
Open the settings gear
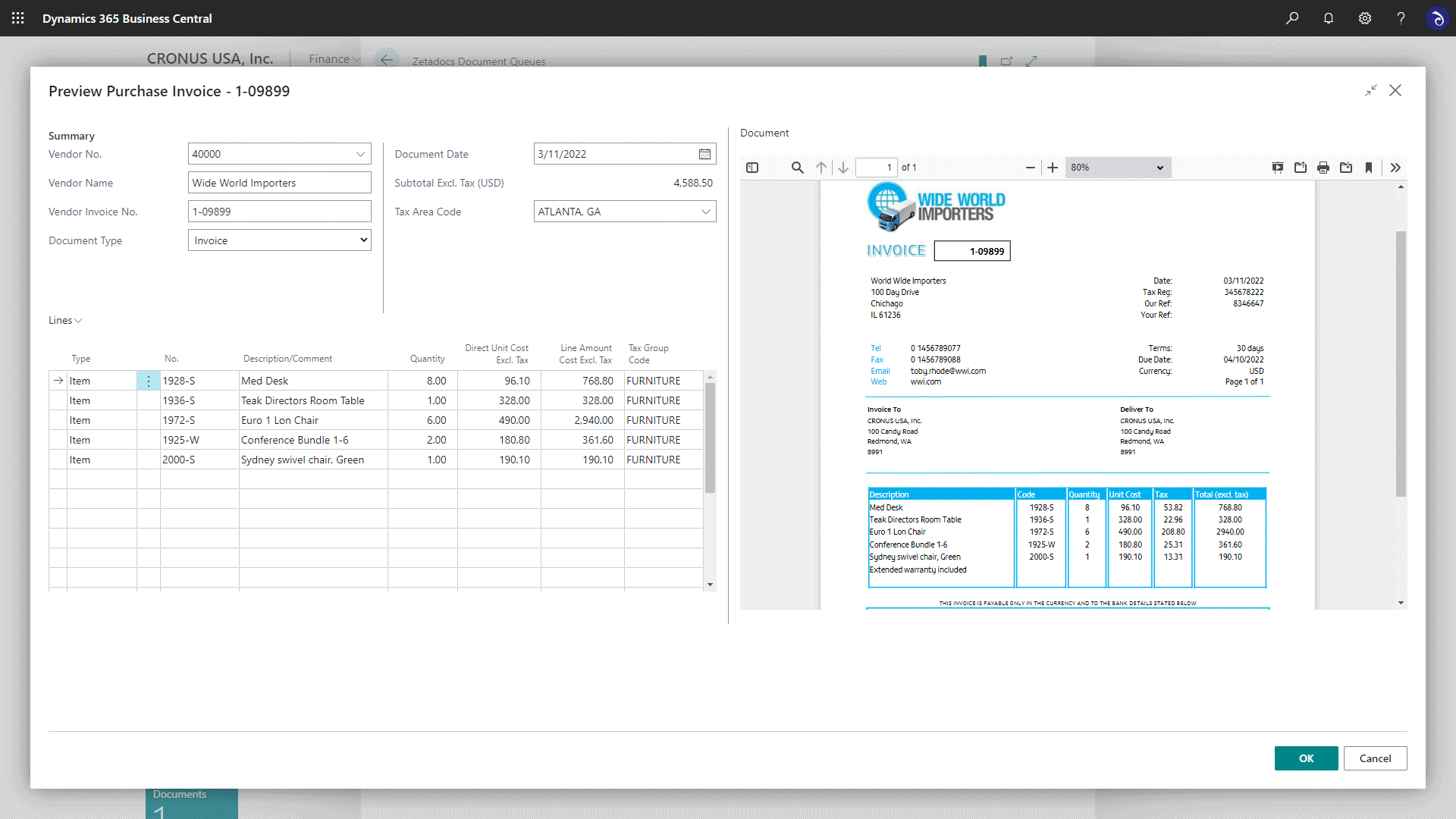coord(1365,18)
